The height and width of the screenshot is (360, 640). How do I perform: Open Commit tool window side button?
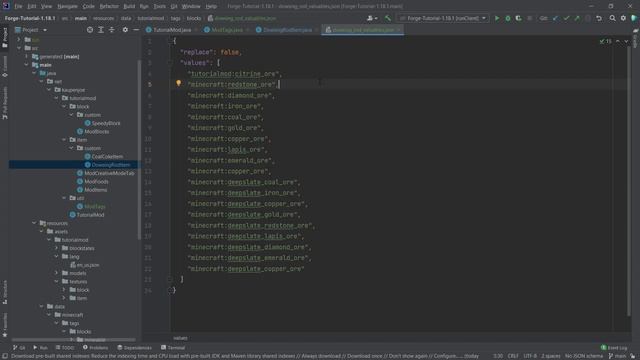pos(4,67)
